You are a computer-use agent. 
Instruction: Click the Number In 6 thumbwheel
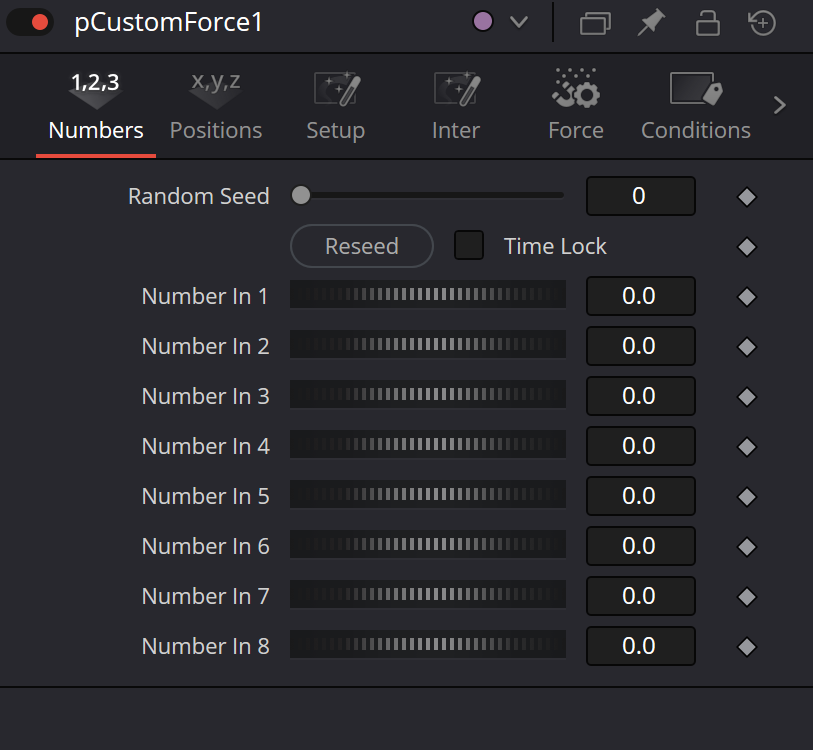(428, 545)
